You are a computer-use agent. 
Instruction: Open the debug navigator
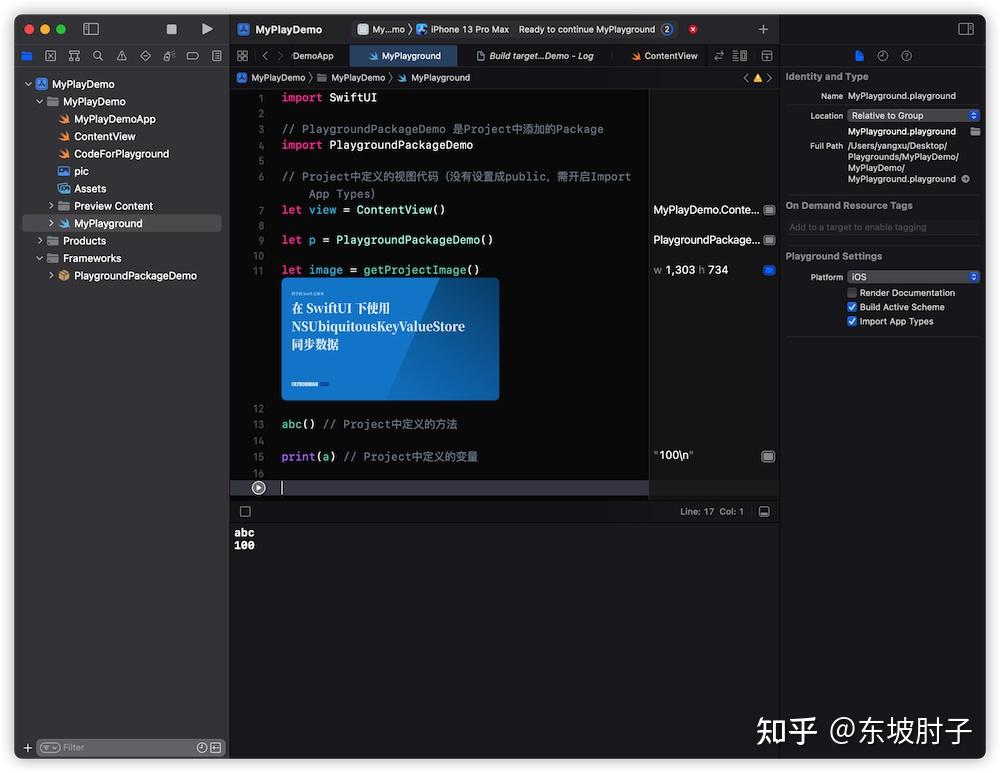[x=169, y=56]
